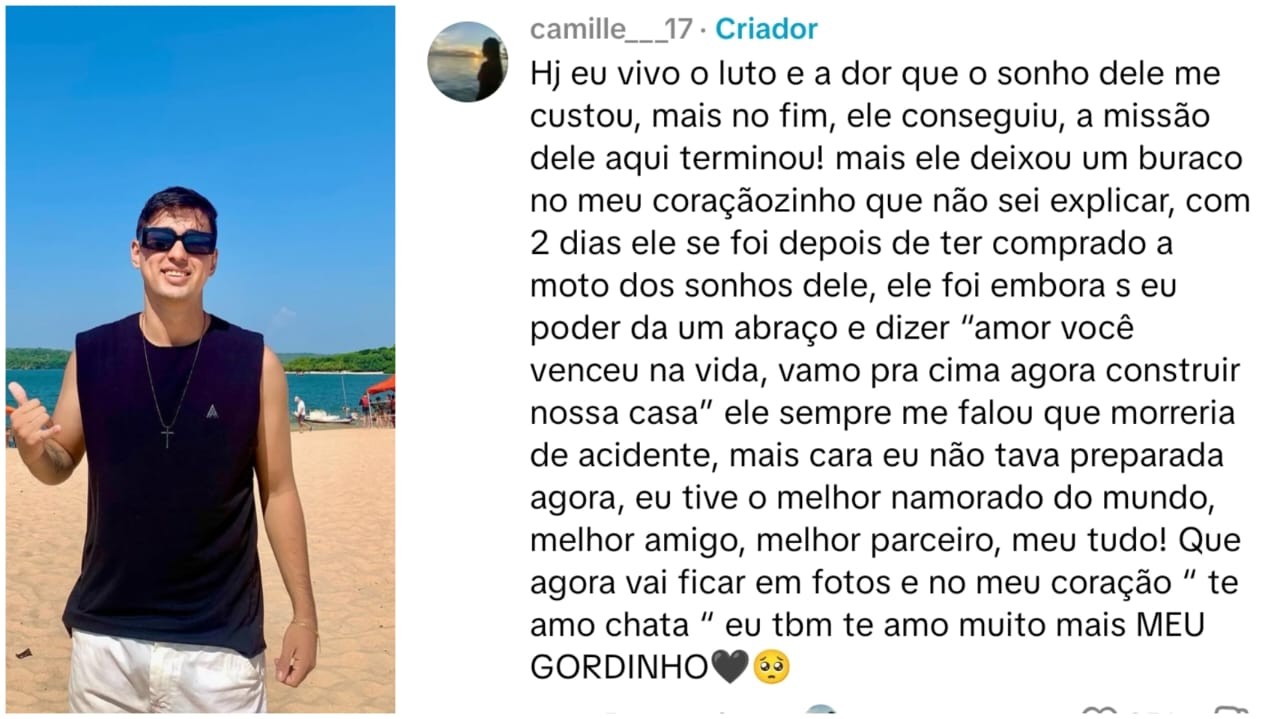Click the camille___17 username
The image size is (1280, 719).
[x=611, y=29]
